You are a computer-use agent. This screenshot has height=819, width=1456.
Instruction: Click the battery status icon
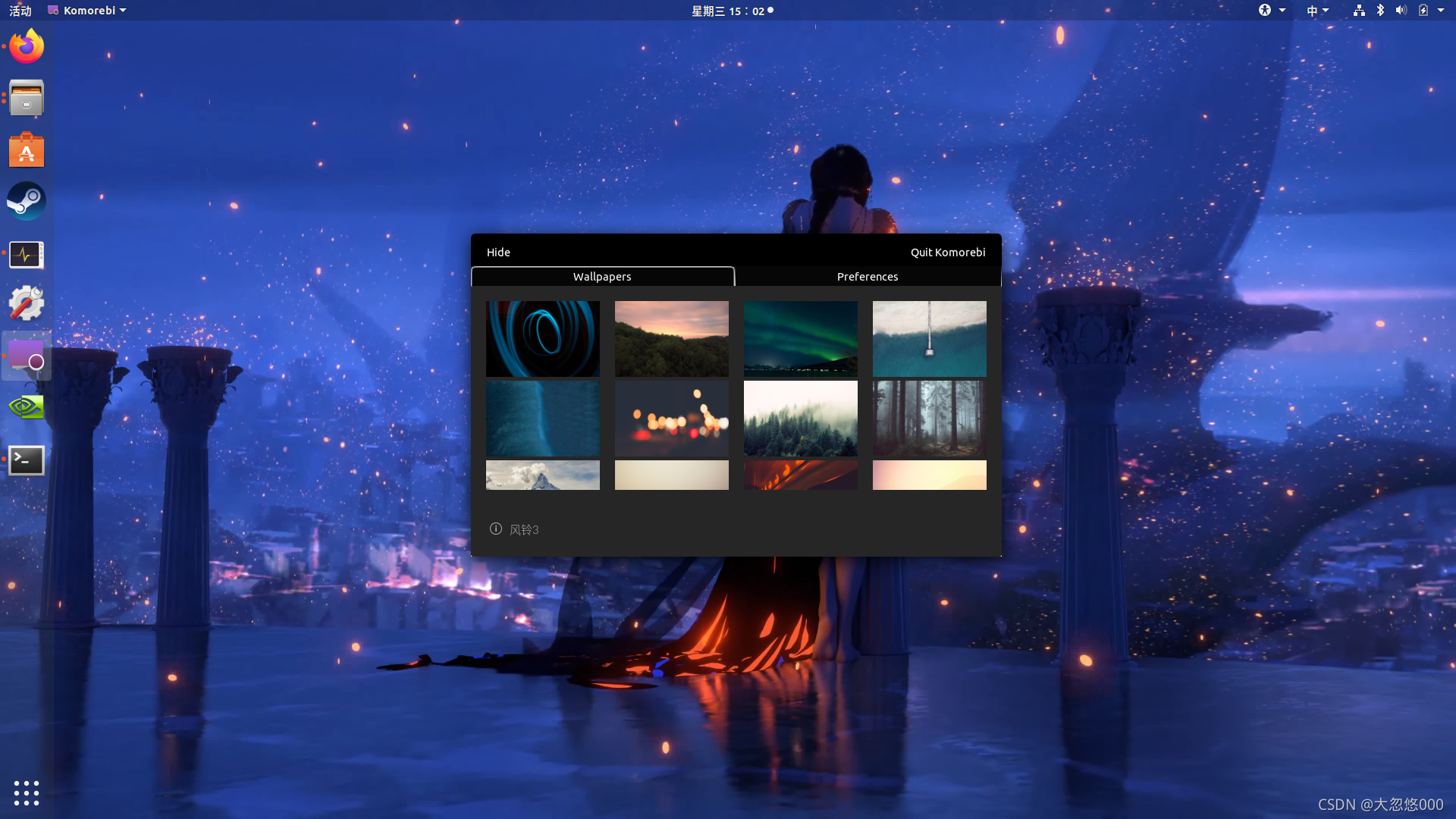(1423, 11)
